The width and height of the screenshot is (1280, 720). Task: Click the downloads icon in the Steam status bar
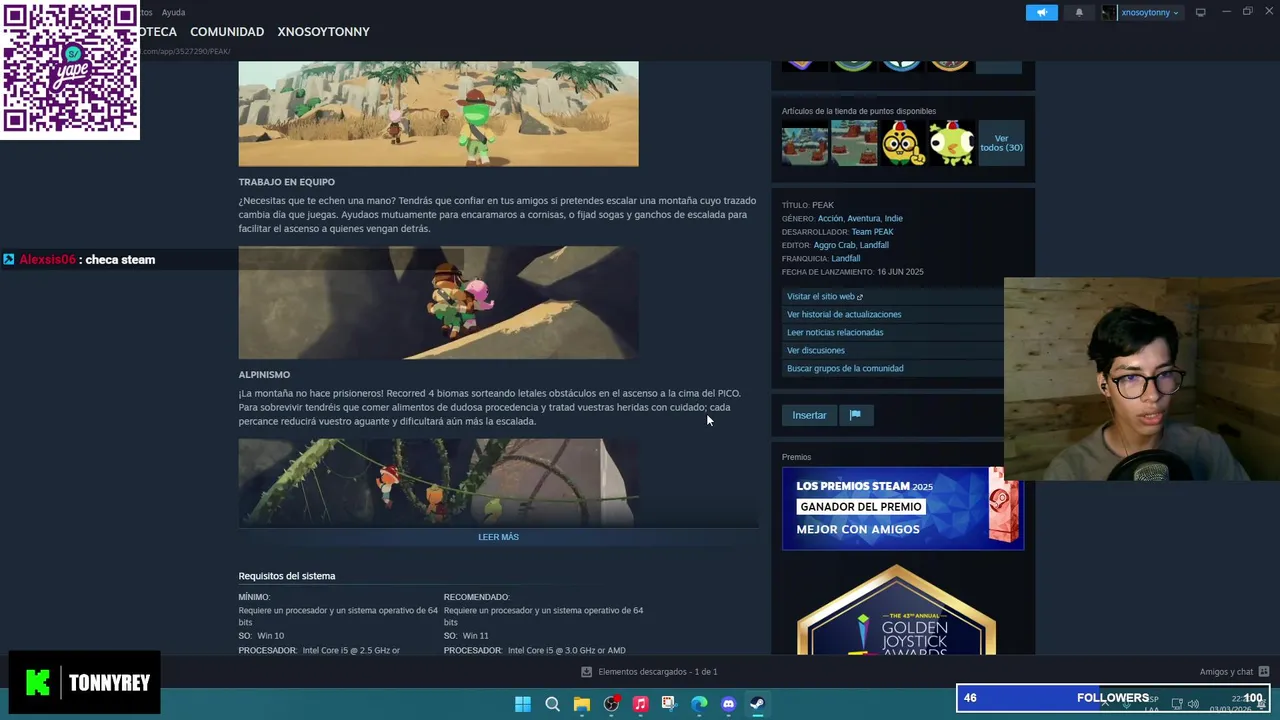pos(587,672)
